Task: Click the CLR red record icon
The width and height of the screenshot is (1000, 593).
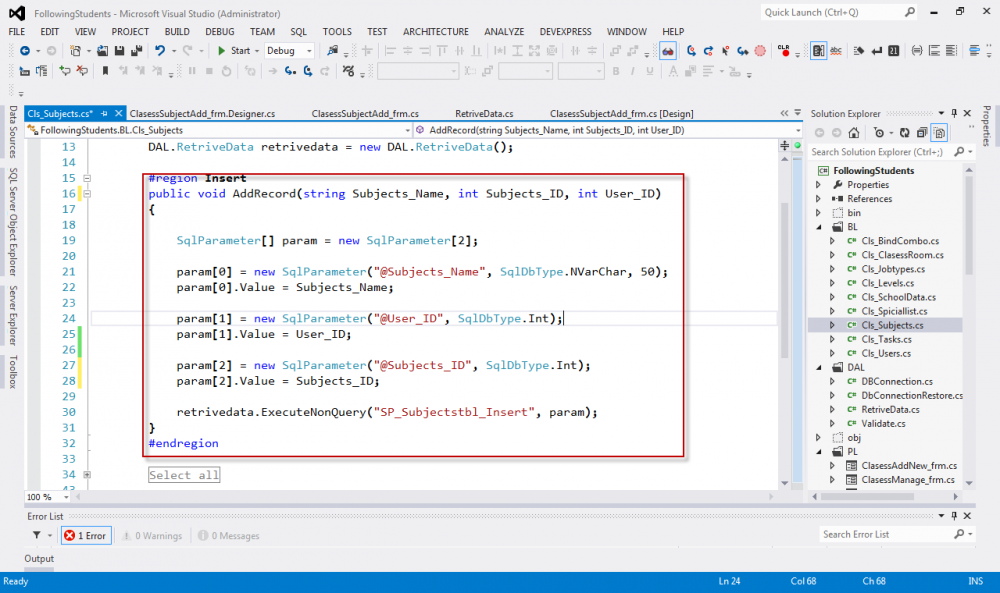Action: pyautogui.click(x=784, y=51)
